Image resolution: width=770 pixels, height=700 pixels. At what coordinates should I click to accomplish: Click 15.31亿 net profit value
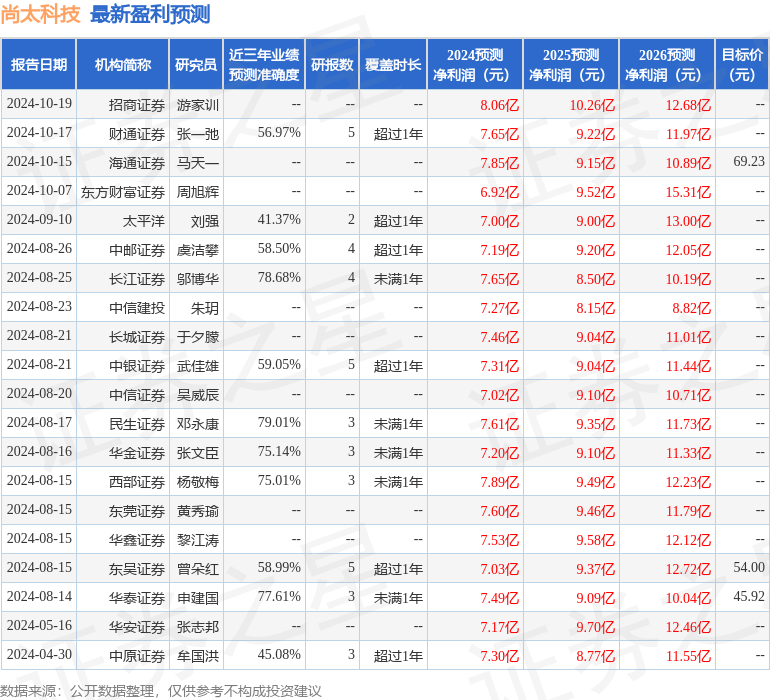[x=688, y=192]
